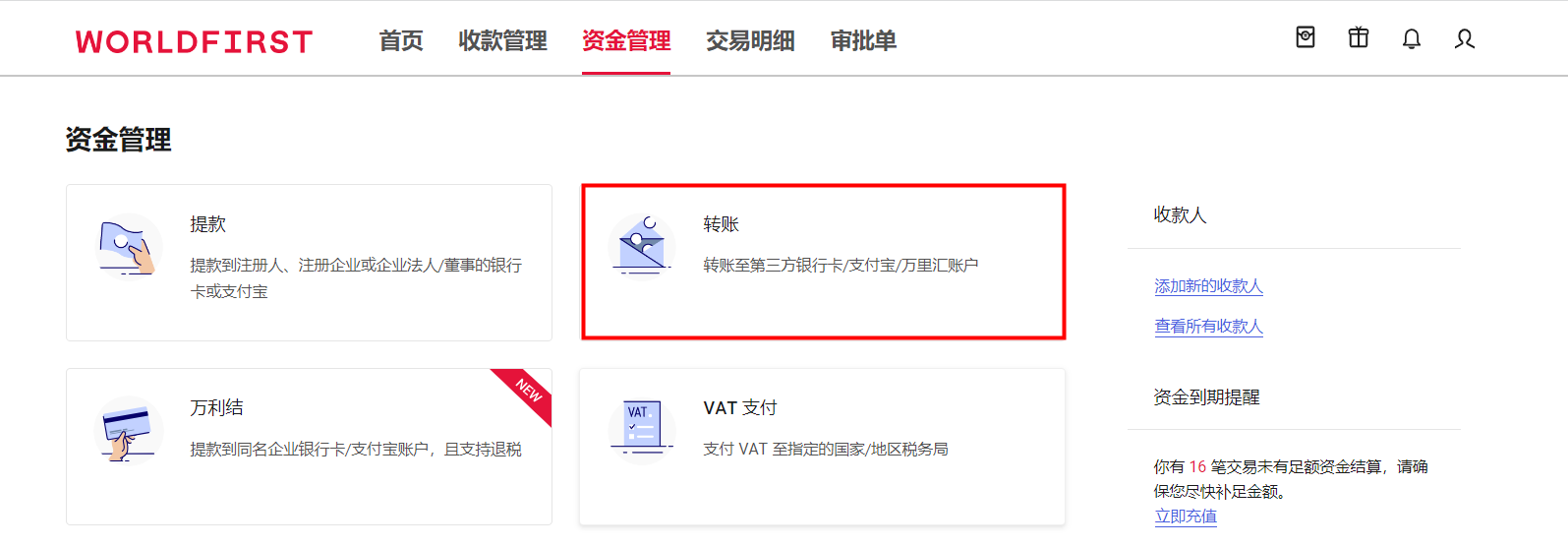Click the 转账 transfer envelope icon
The width and height of the screenshot is (1568, 547).
point(642,246)
